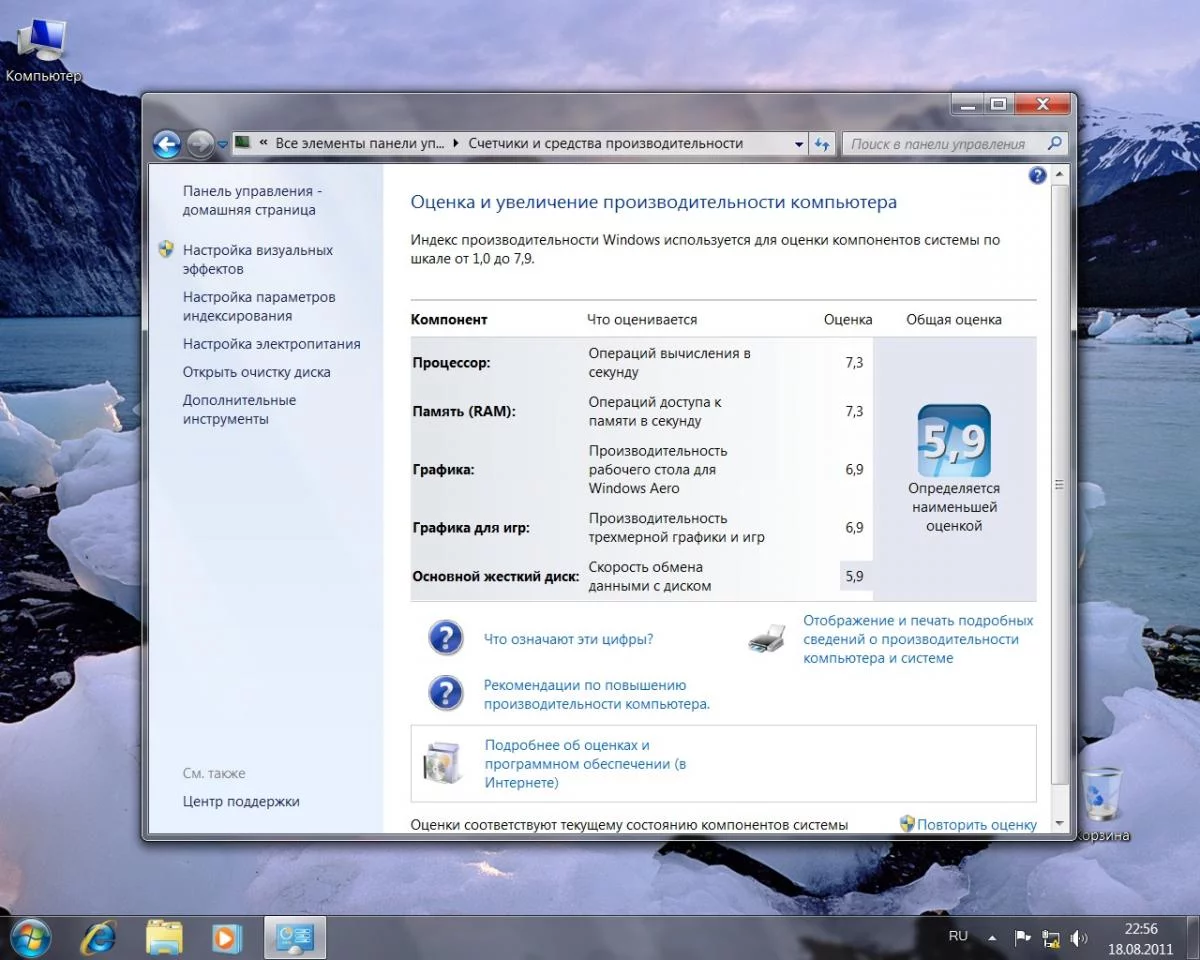Image resolution: width=1200 pixels, height=960 pixels.
Task: Click the control panel search field
Action: (x=940, y=144)
